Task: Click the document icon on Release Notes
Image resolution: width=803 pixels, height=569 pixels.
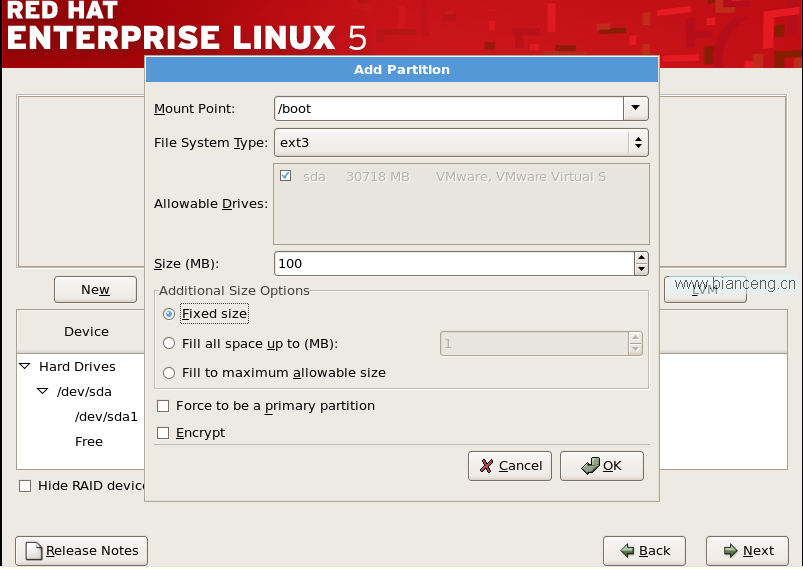Action: (x=34, y=551)
